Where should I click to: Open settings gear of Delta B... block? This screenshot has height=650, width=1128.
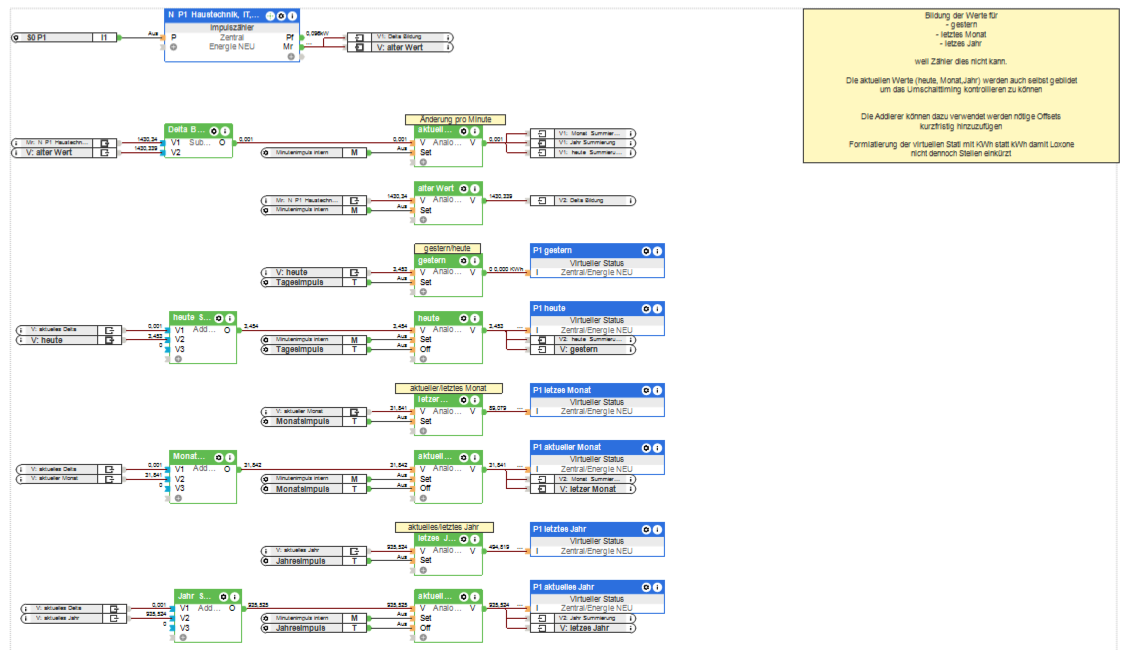(214, 131)
